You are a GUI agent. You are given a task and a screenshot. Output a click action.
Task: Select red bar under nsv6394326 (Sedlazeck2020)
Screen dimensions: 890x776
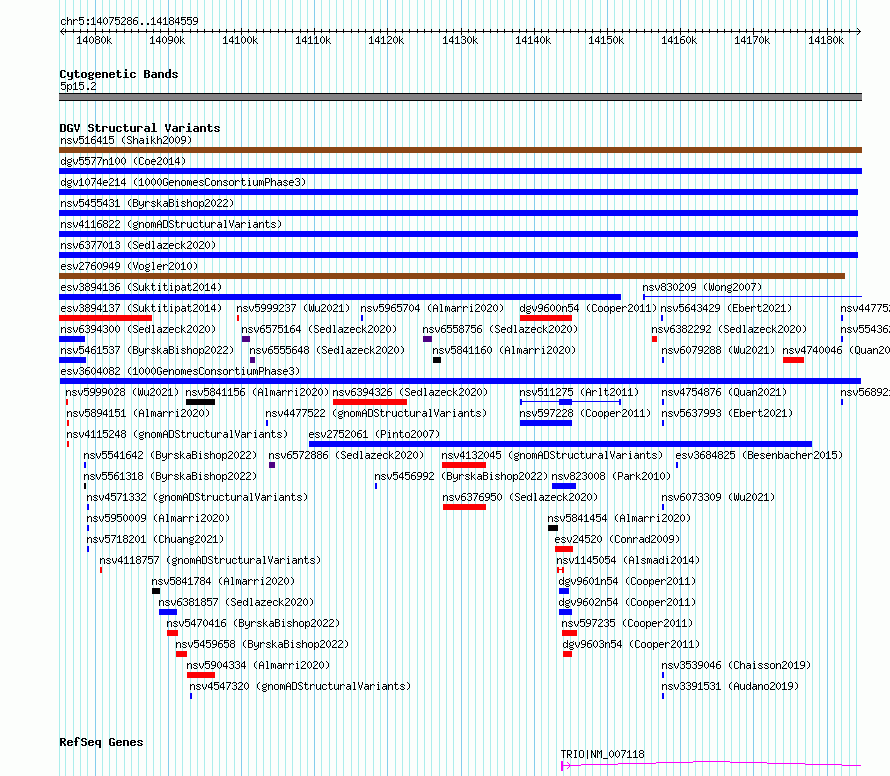[x=370, y=402]
